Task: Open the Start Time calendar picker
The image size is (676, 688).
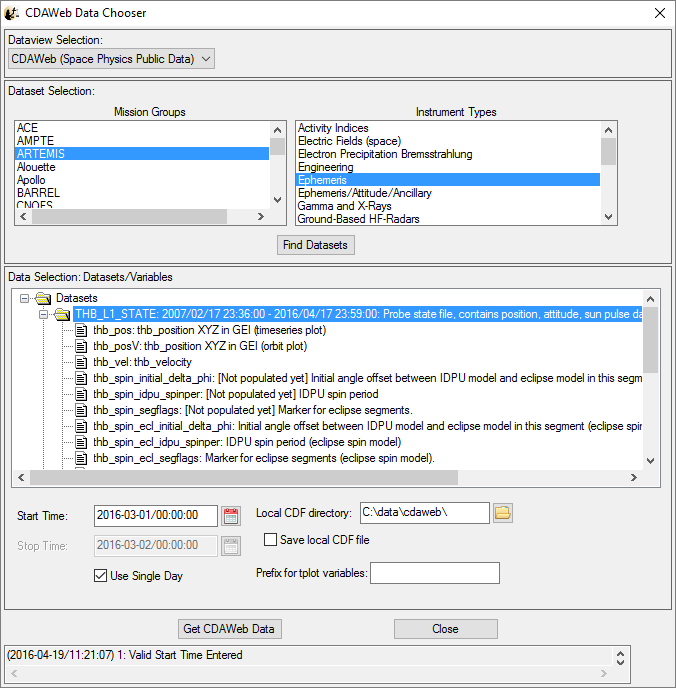Action: (x=231, y=516)
